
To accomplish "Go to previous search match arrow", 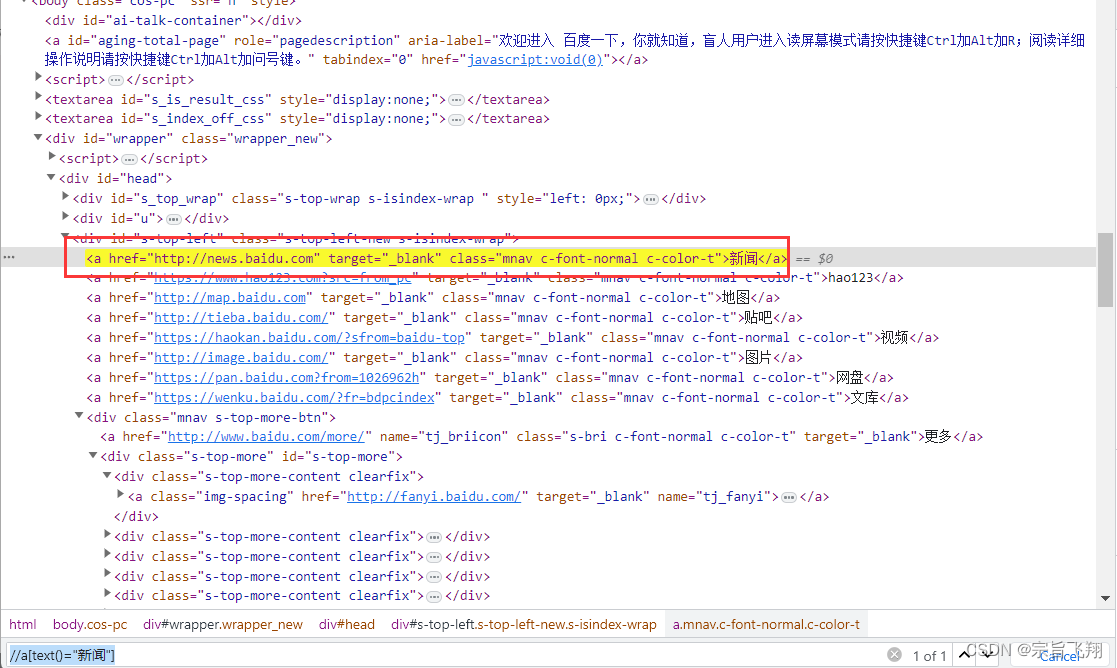I will pos(965,654).
